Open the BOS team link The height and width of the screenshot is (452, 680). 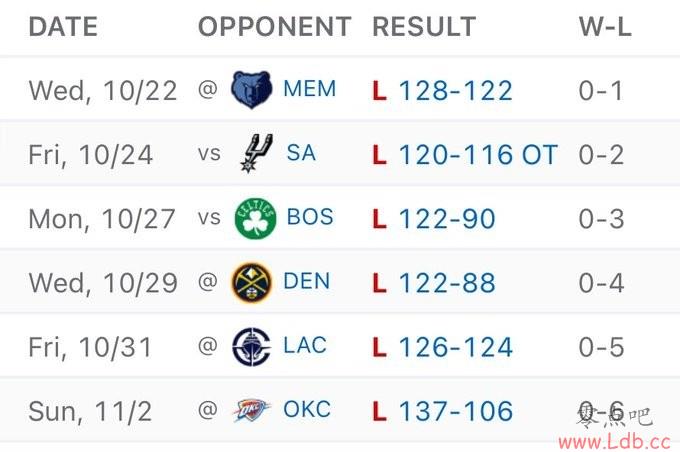click(x=310, y=218)
